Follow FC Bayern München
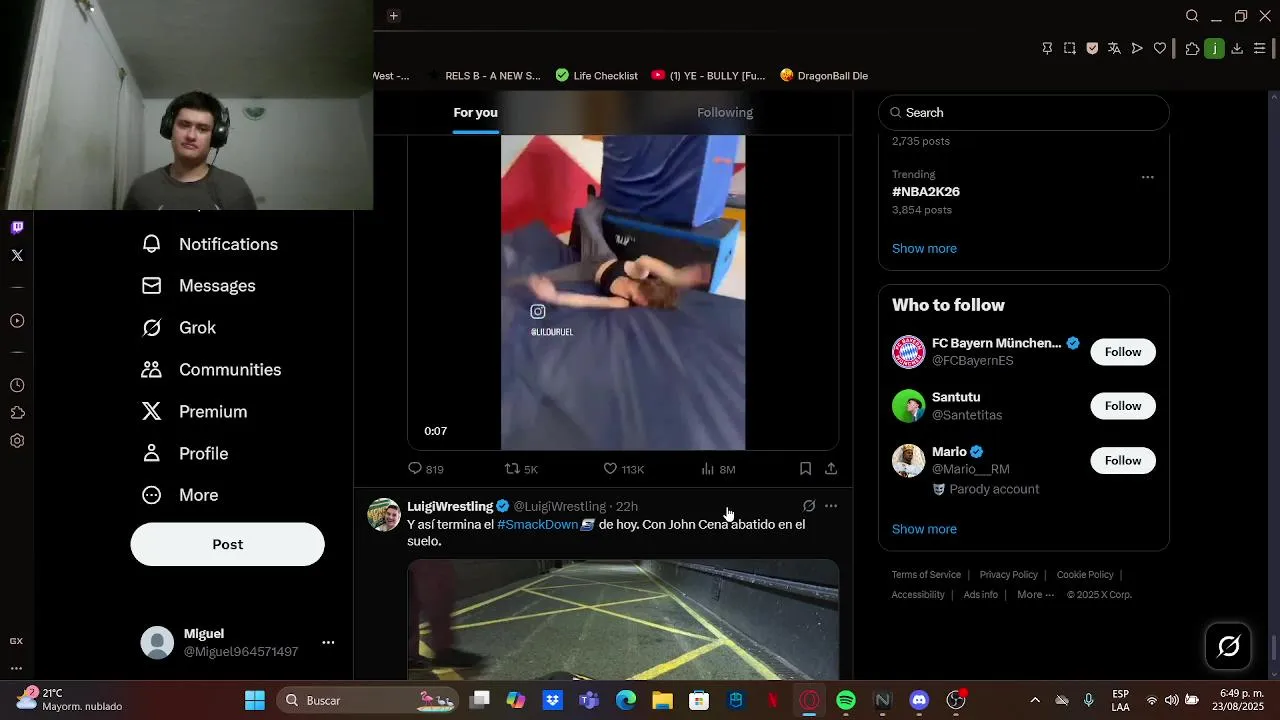The height and width of the screenshot is (720, 1280). coord(1123,352)
